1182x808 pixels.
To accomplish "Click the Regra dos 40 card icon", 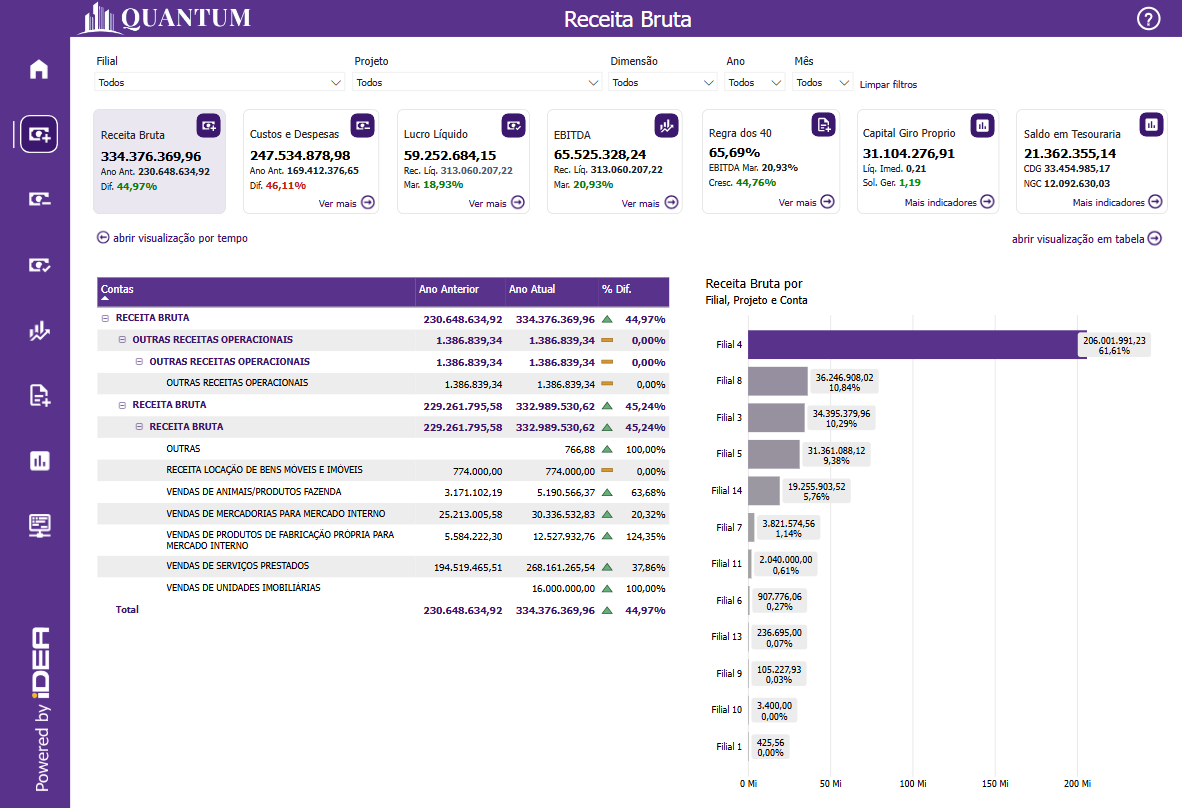I will click(822, 125).
